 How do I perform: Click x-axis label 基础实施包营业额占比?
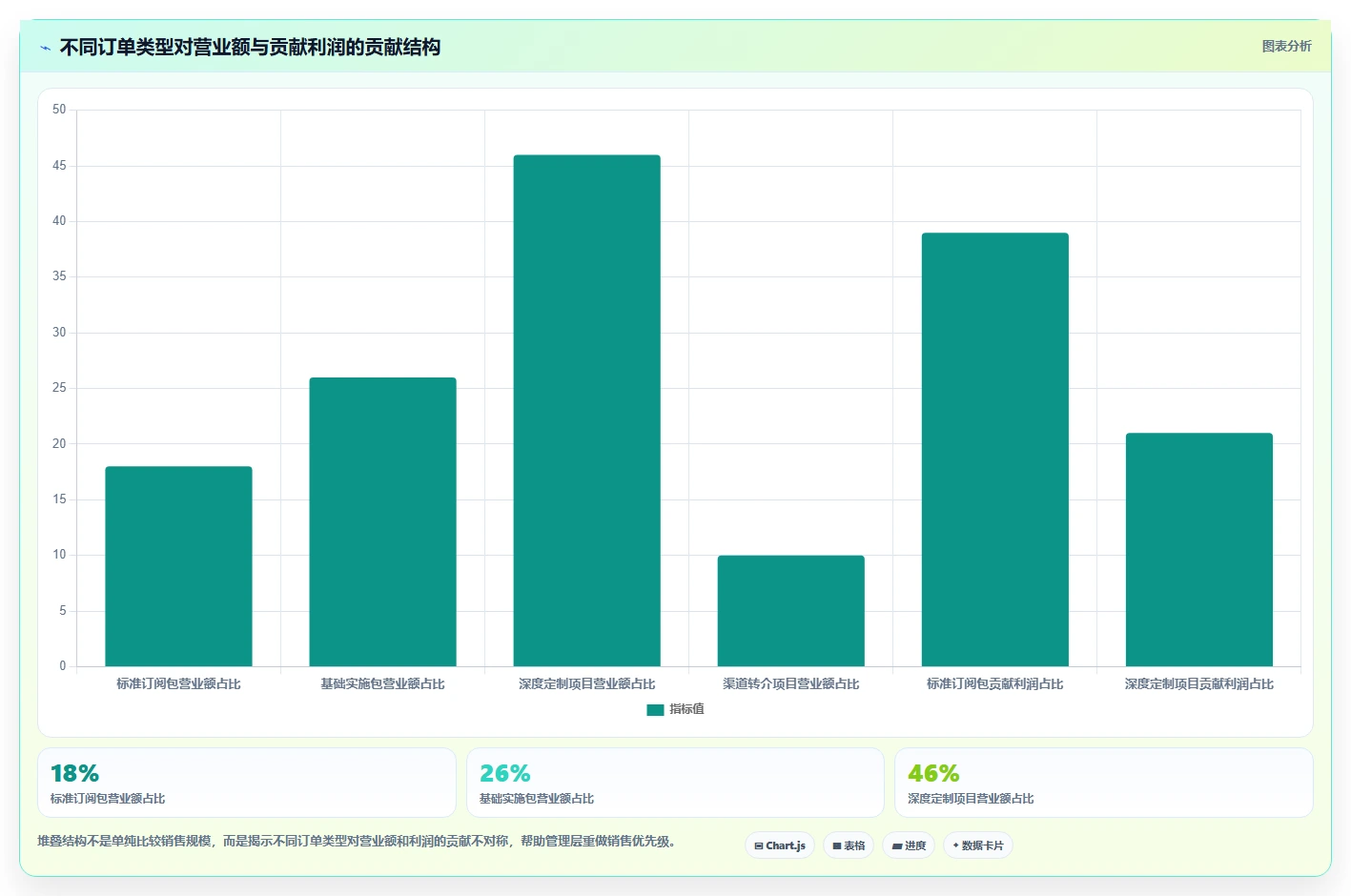[x=382, y=684]
